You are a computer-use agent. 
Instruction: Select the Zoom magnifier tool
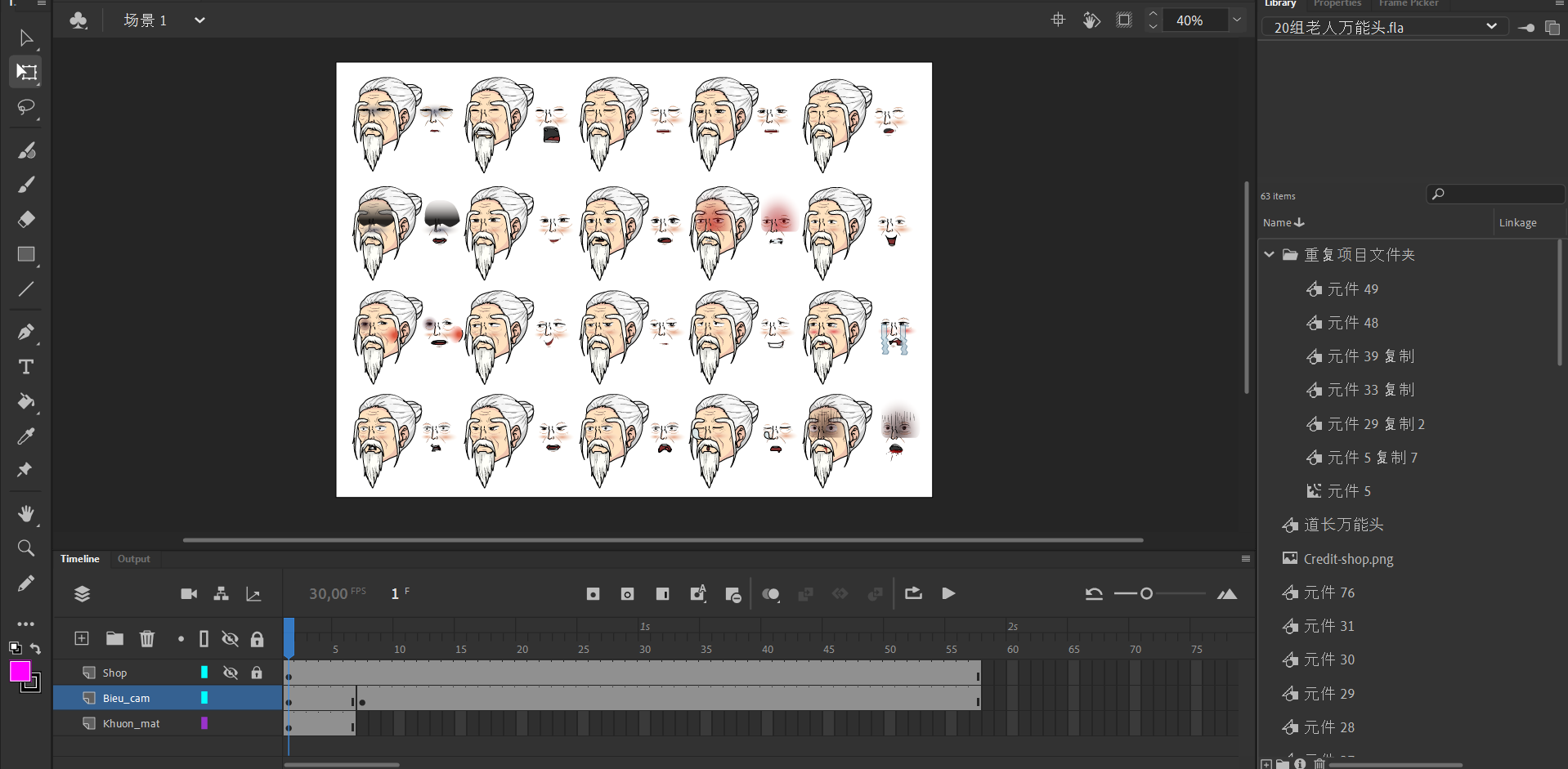pos(26,548)
